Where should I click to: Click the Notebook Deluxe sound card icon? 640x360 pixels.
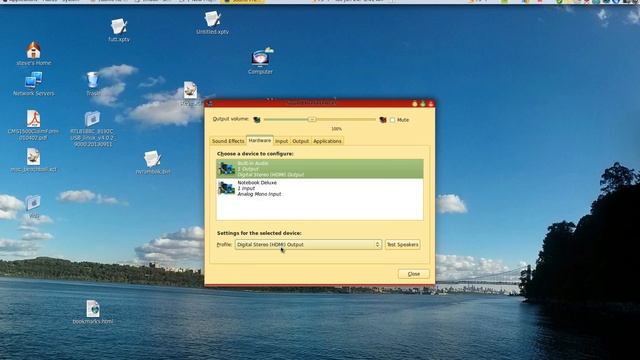227,188
